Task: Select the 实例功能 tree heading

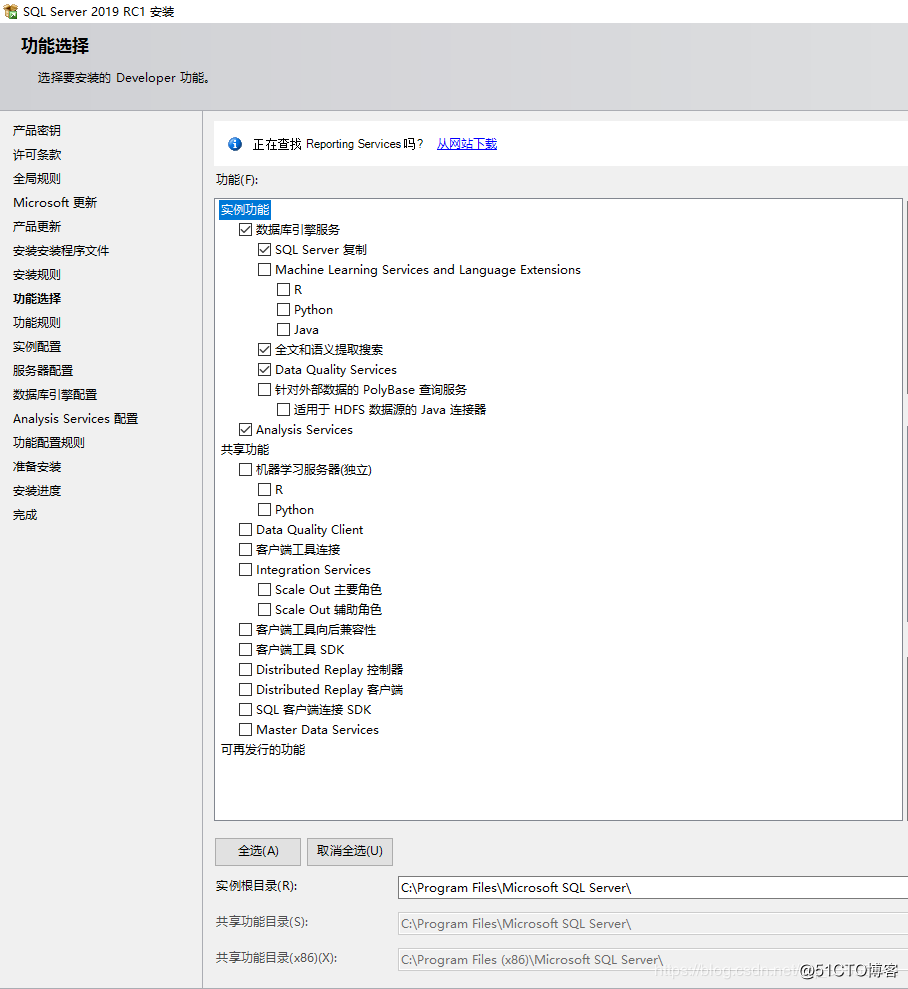Action: click(x=245, y=209)
